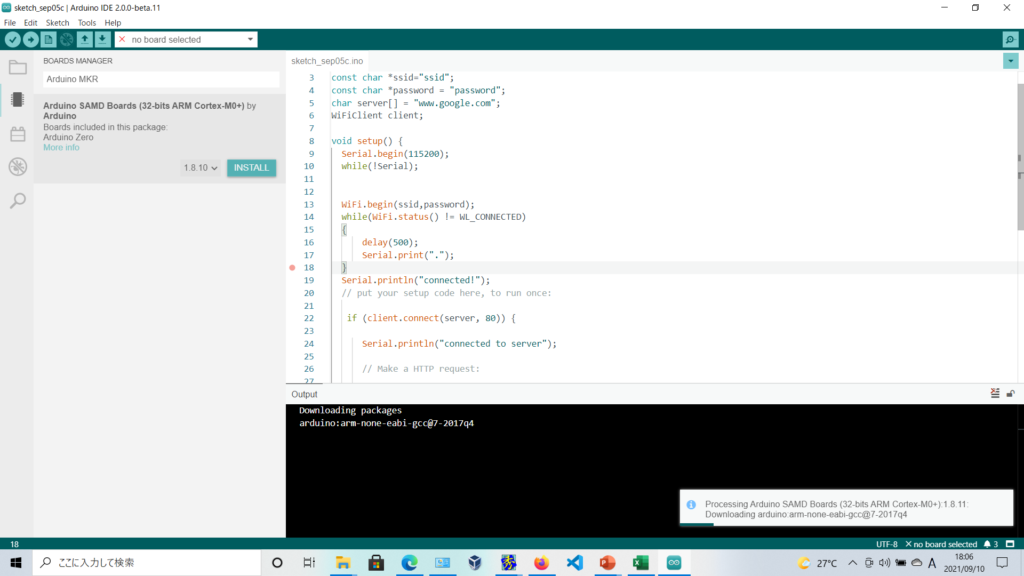Screen dimensions: 1024x576
Task: Click the New sketch toolbar icon
Action: [48, 39]
